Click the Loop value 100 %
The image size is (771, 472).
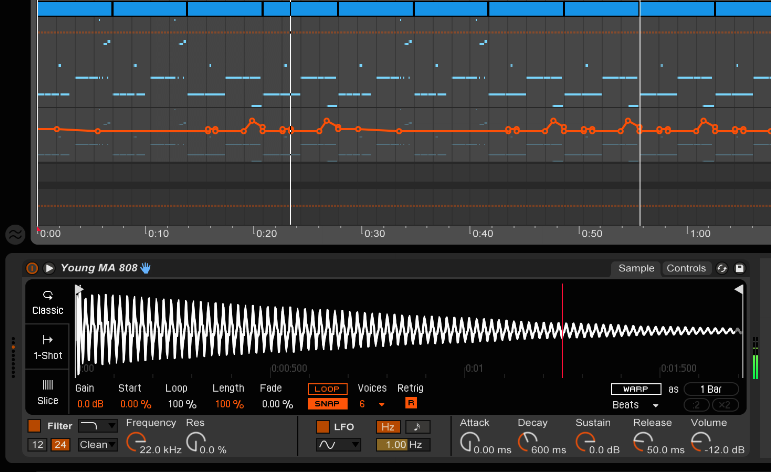tap(182, 404)
